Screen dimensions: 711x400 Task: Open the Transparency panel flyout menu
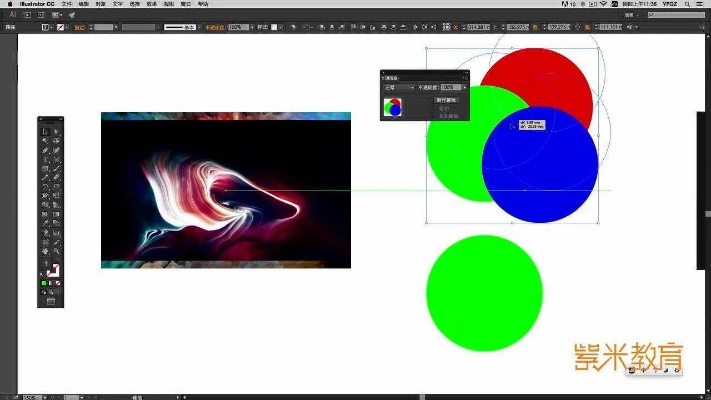click(465, 78)
